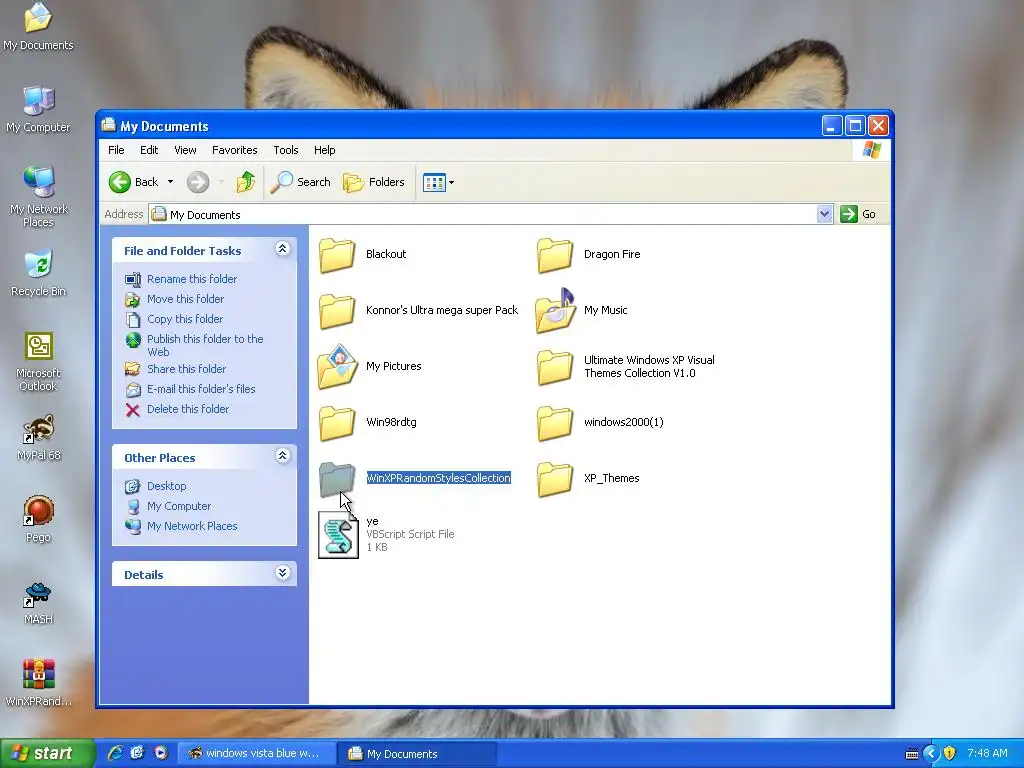
Task: Select the ye VBScript file icon
Action: tap(338, 535)
